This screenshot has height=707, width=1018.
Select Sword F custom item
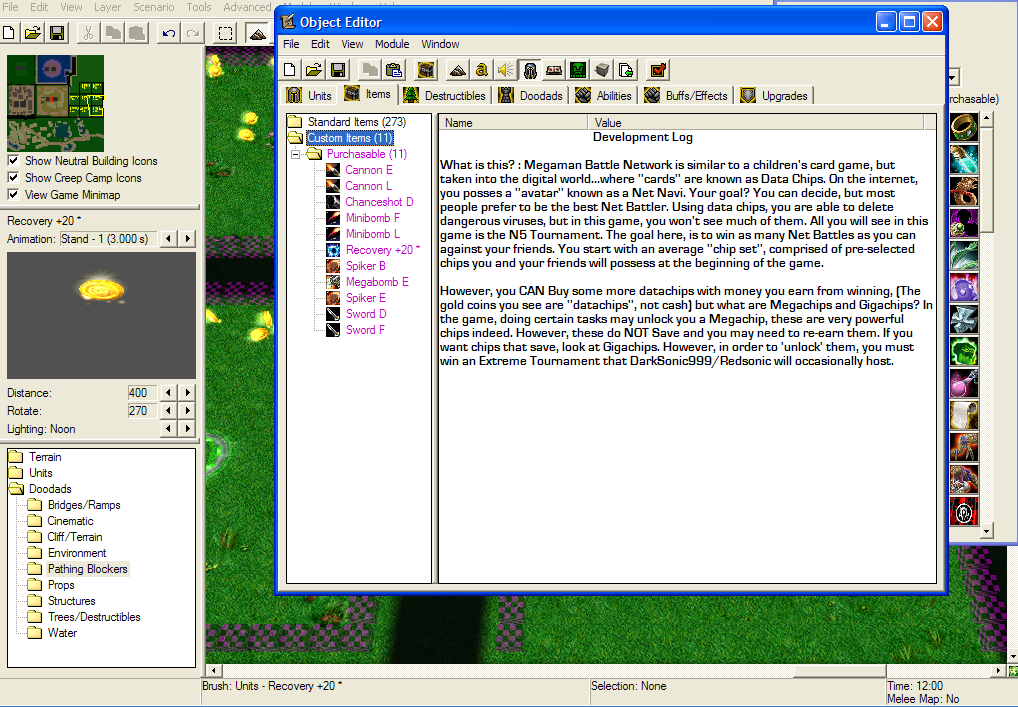tap(365, 330)
